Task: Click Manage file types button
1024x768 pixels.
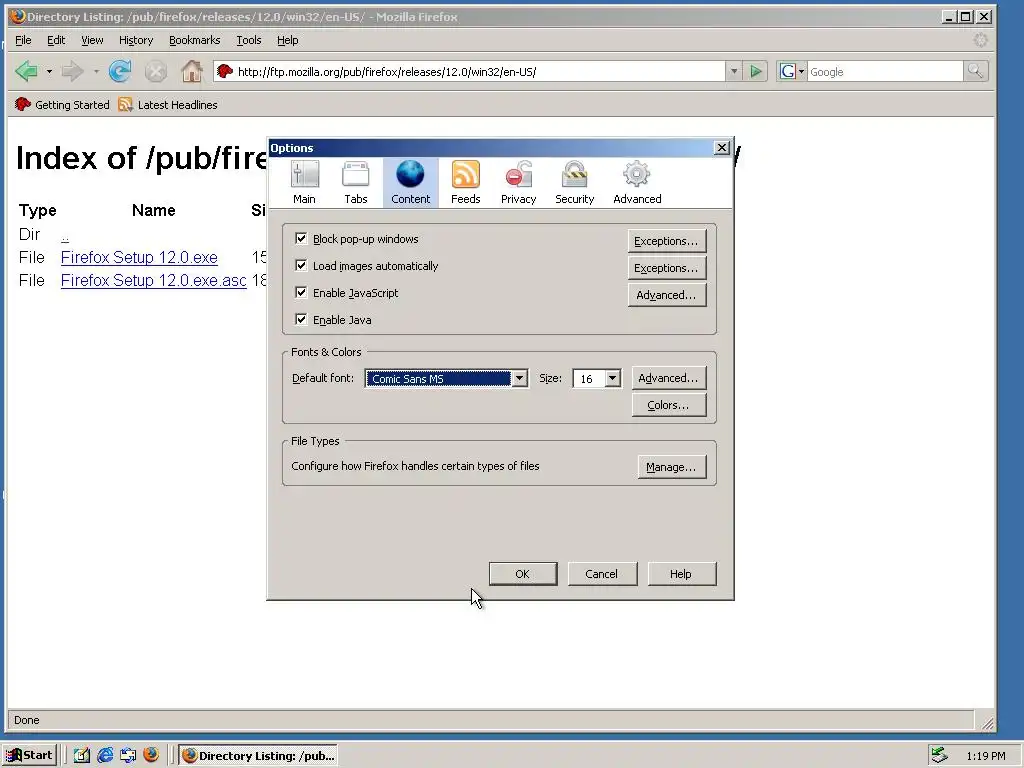Action: coord(671,467)
